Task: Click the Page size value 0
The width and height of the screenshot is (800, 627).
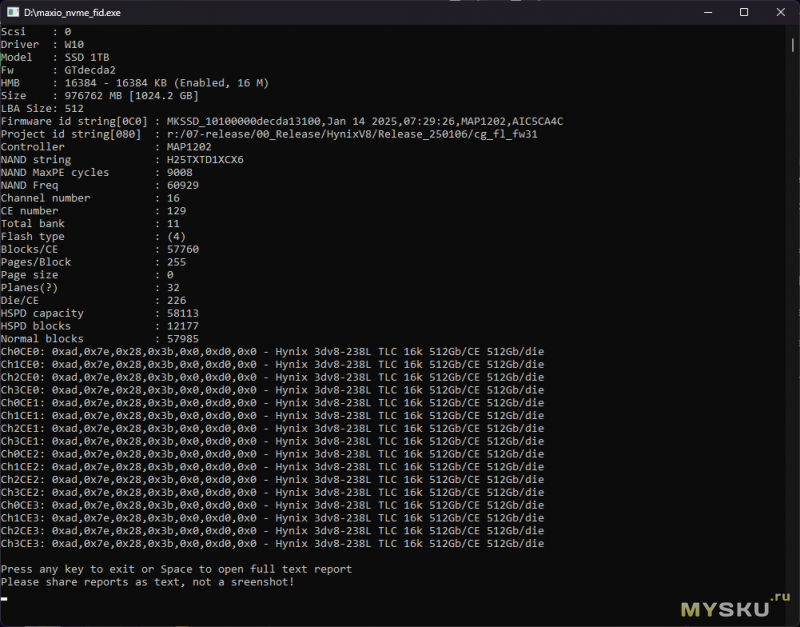Action: pyautogui.click(x=170, y=274)
